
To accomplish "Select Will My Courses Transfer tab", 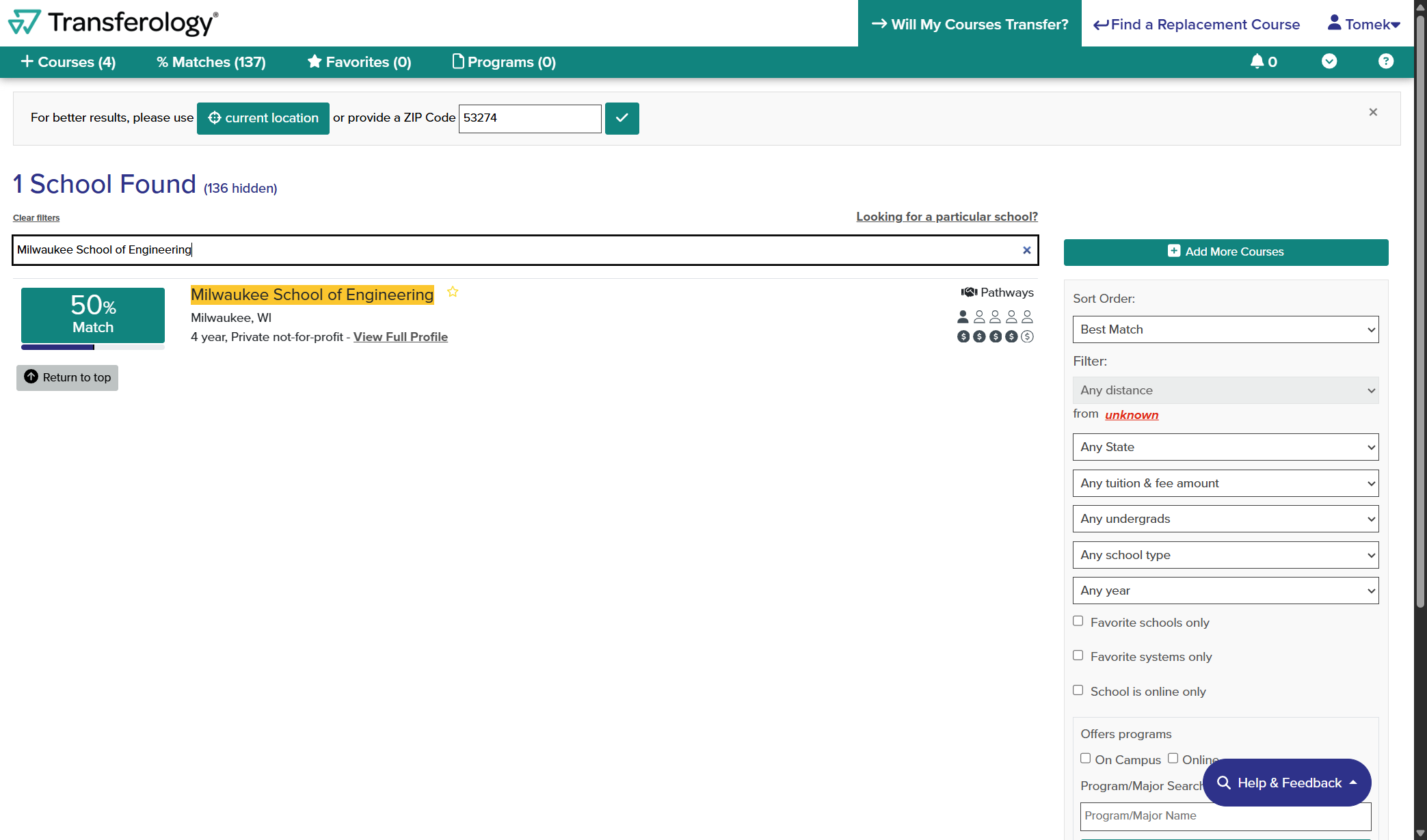I will [970, 24].
